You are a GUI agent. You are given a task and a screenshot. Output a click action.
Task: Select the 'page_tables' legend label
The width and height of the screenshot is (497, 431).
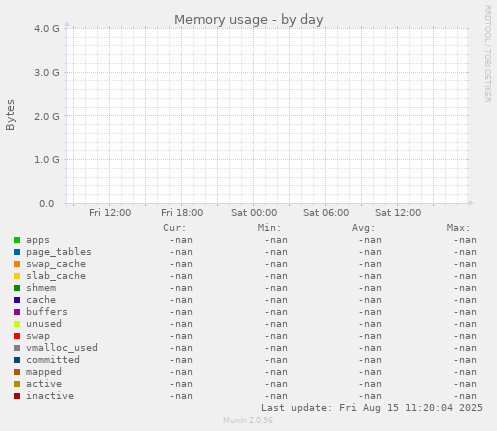pos(59,252)
